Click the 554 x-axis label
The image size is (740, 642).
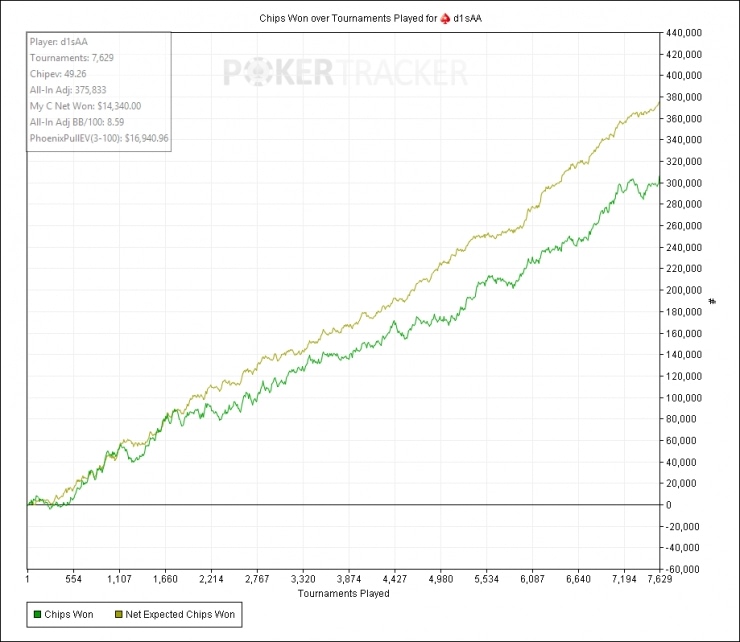(x=74, y=579)
